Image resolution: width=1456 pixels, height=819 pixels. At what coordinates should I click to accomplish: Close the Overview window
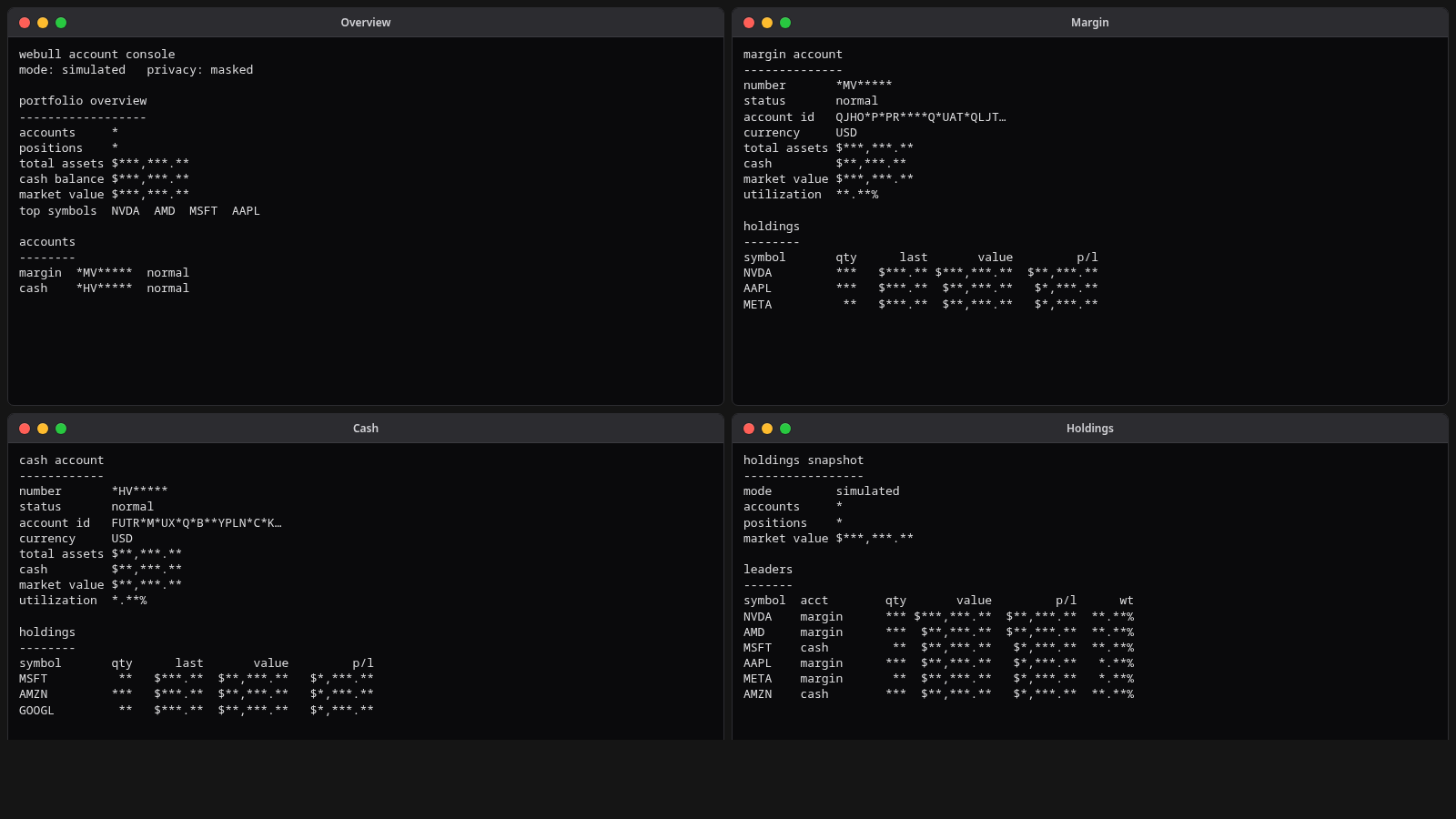(x=25, y=23)
